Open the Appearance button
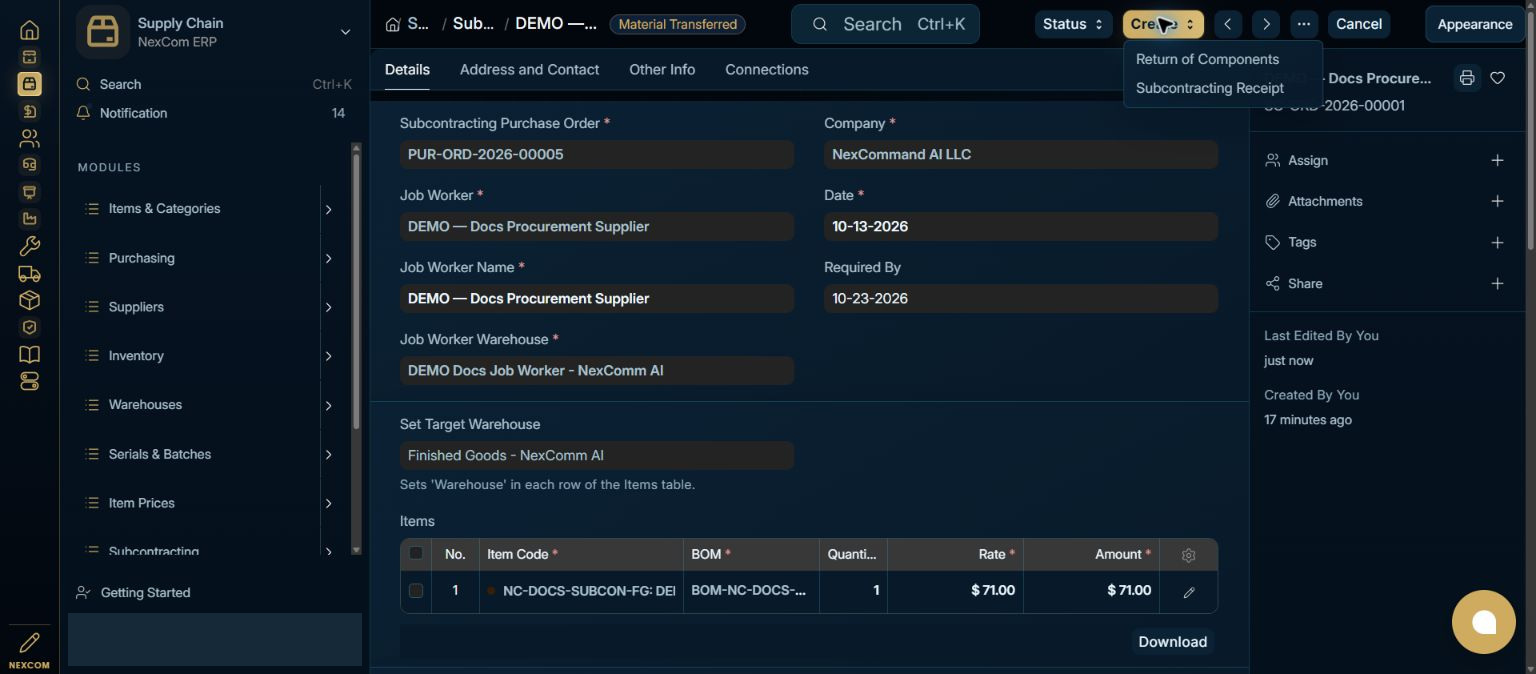 pyautogui.click(x=1475, y=24)
